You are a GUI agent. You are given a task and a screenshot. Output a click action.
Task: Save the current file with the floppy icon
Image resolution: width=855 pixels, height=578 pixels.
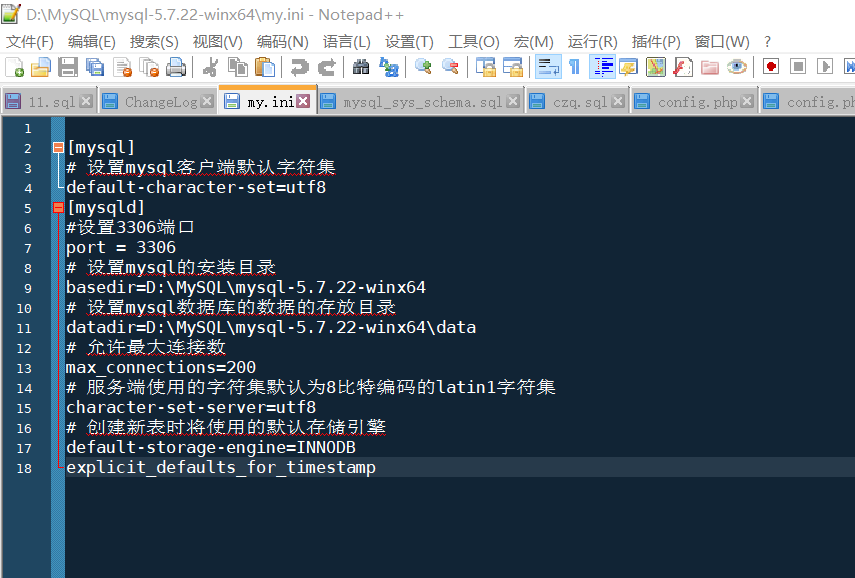point(68,67)
